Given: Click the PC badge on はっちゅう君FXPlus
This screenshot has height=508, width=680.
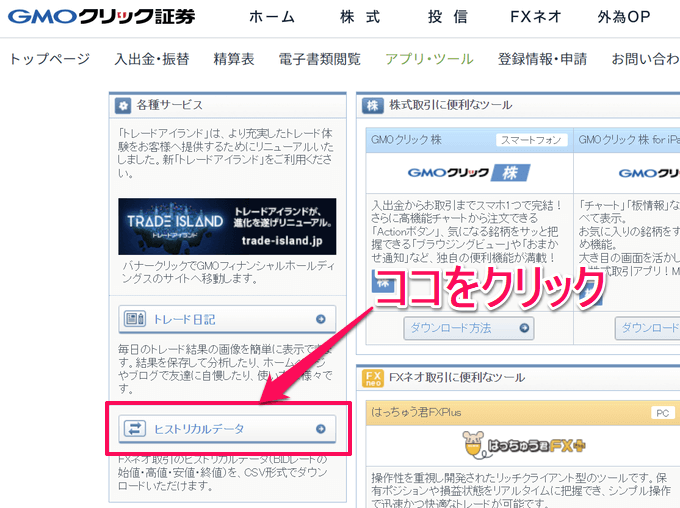Looking at the screenshot, I should (x=663, y=413).
